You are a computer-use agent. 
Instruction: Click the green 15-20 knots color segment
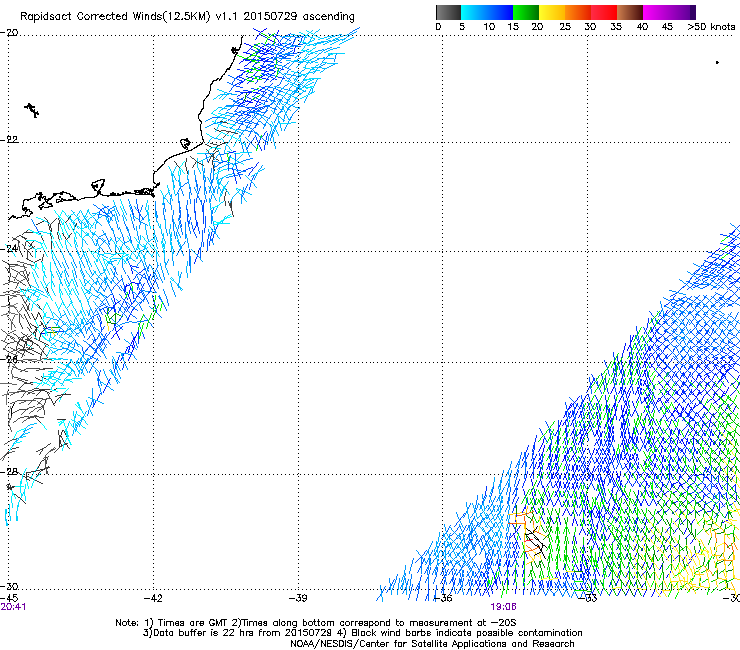coord(525,12)
